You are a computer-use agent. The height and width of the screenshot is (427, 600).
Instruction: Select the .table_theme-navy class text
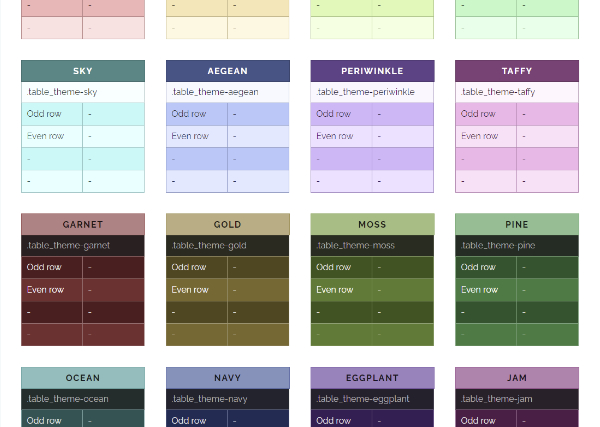coord(209,399)
